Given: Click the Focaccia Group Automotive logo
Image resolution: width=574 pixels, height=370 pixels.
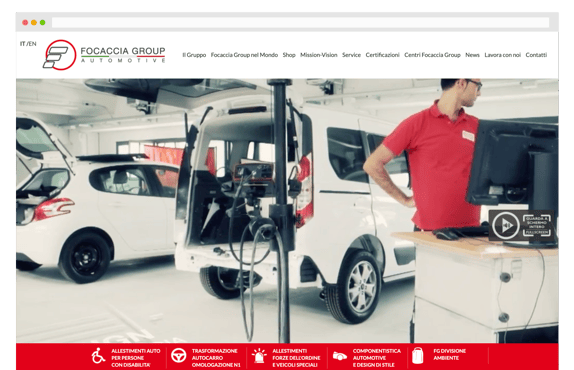Looking at the screenshot, I should (104, 55).
